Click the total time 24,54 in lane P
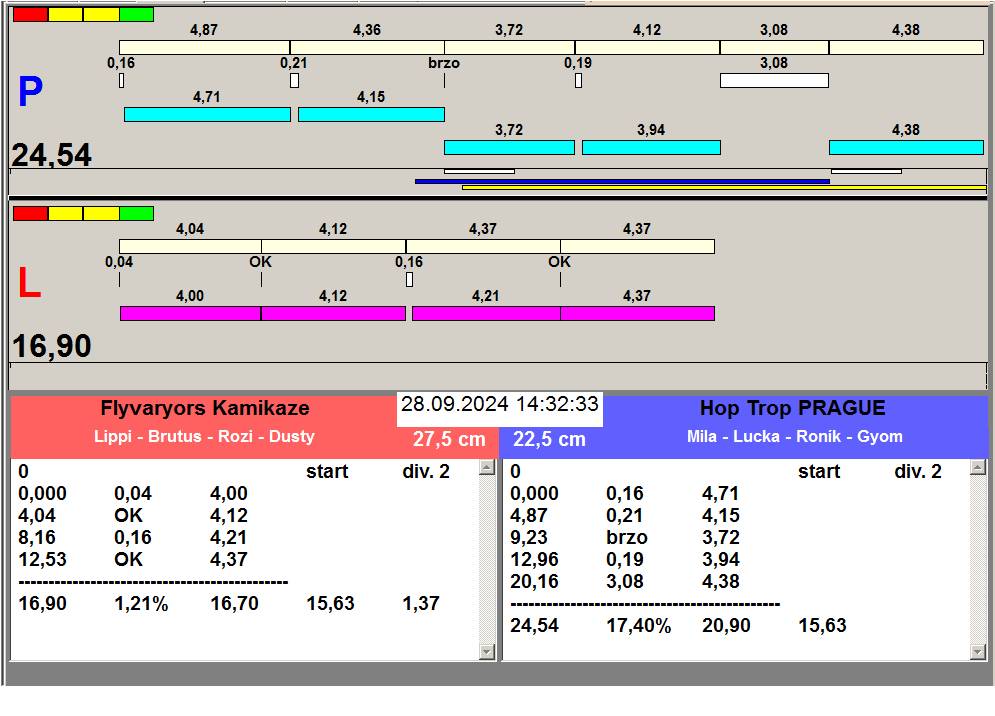This screenshot has height=716, width=995. (52, 154)
